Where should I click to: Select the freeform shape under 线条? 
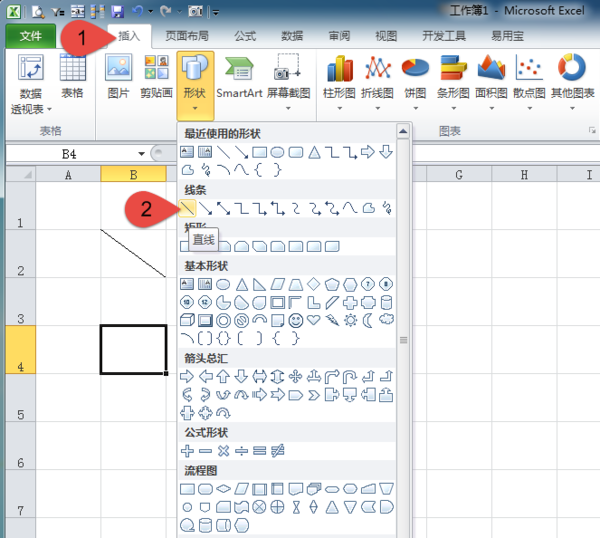[368, 208]
